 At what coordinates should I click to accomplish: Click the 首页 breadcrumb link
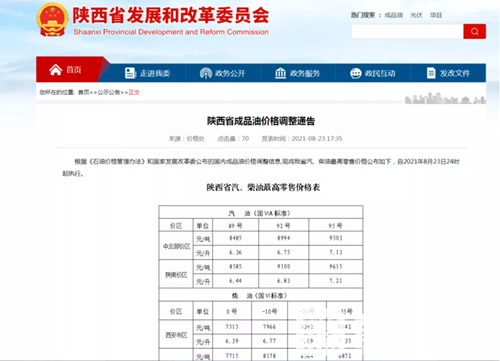[x=84, y=92]
